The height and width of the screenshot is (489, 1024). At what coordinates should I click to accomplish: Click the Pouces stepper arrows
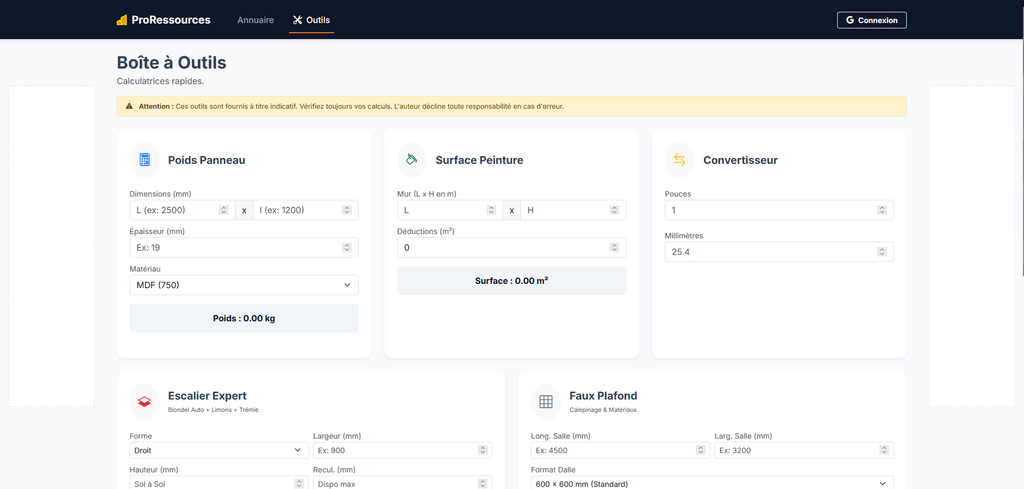click(x=882, y=210)
